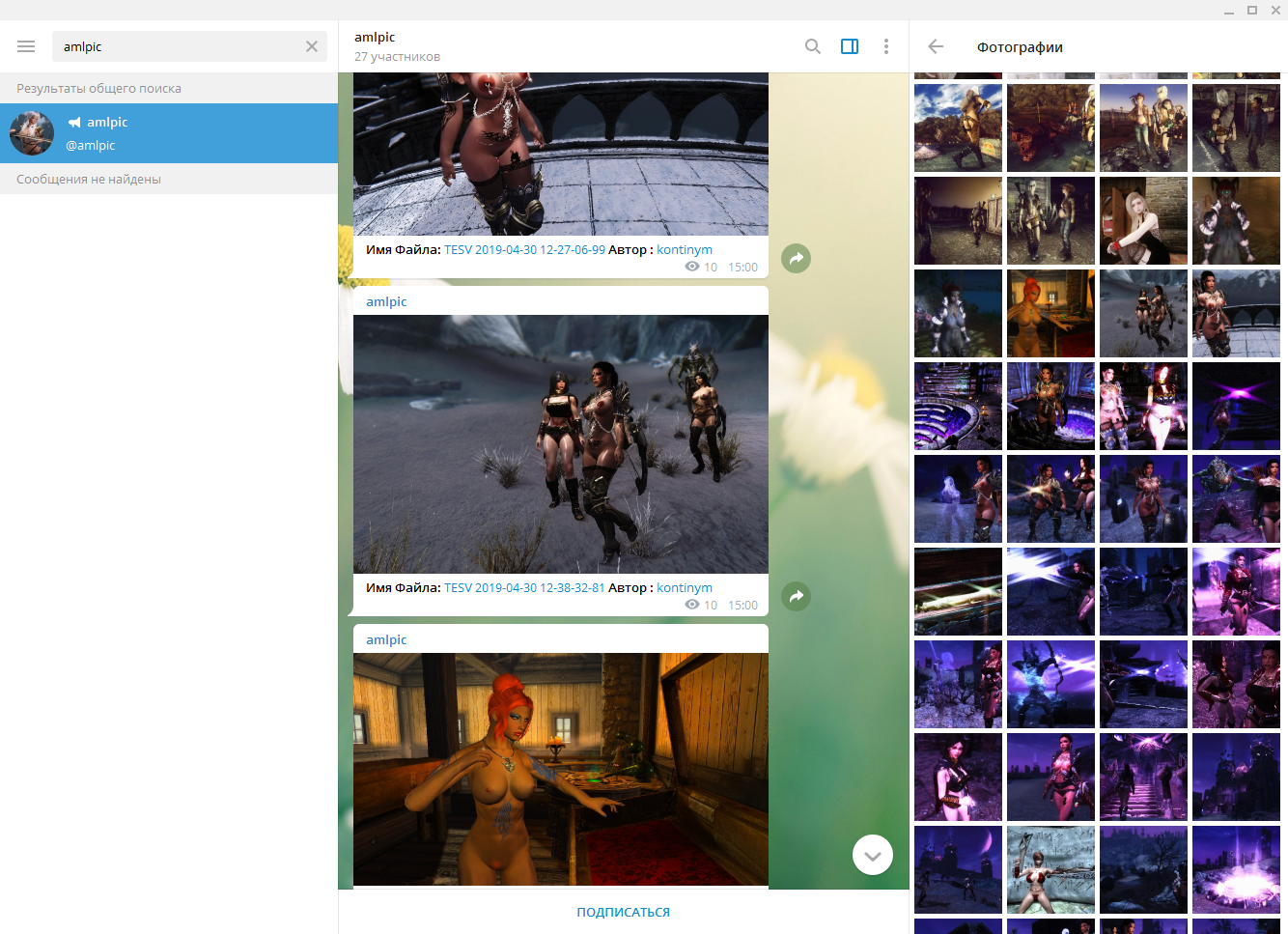1288x934 pixels.
Task: Minimize the Telegram window
Action: click(1229, 11)
